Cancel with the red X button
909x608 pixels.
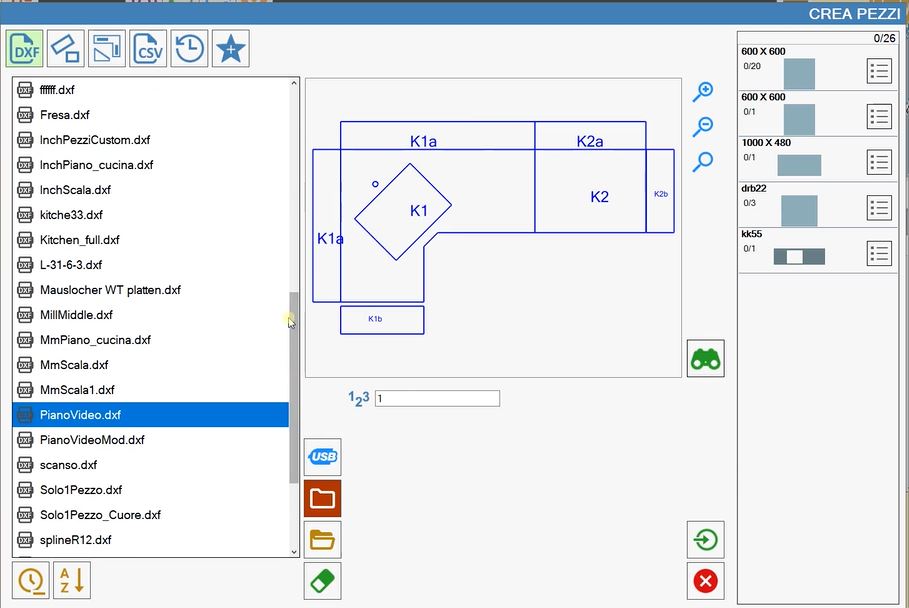click(x=706, y=581)
